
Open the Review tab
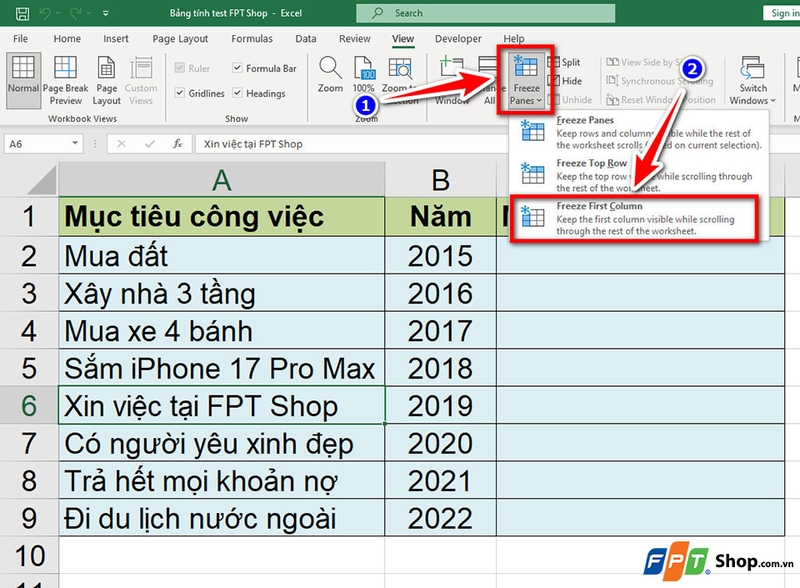pos(355,38)
